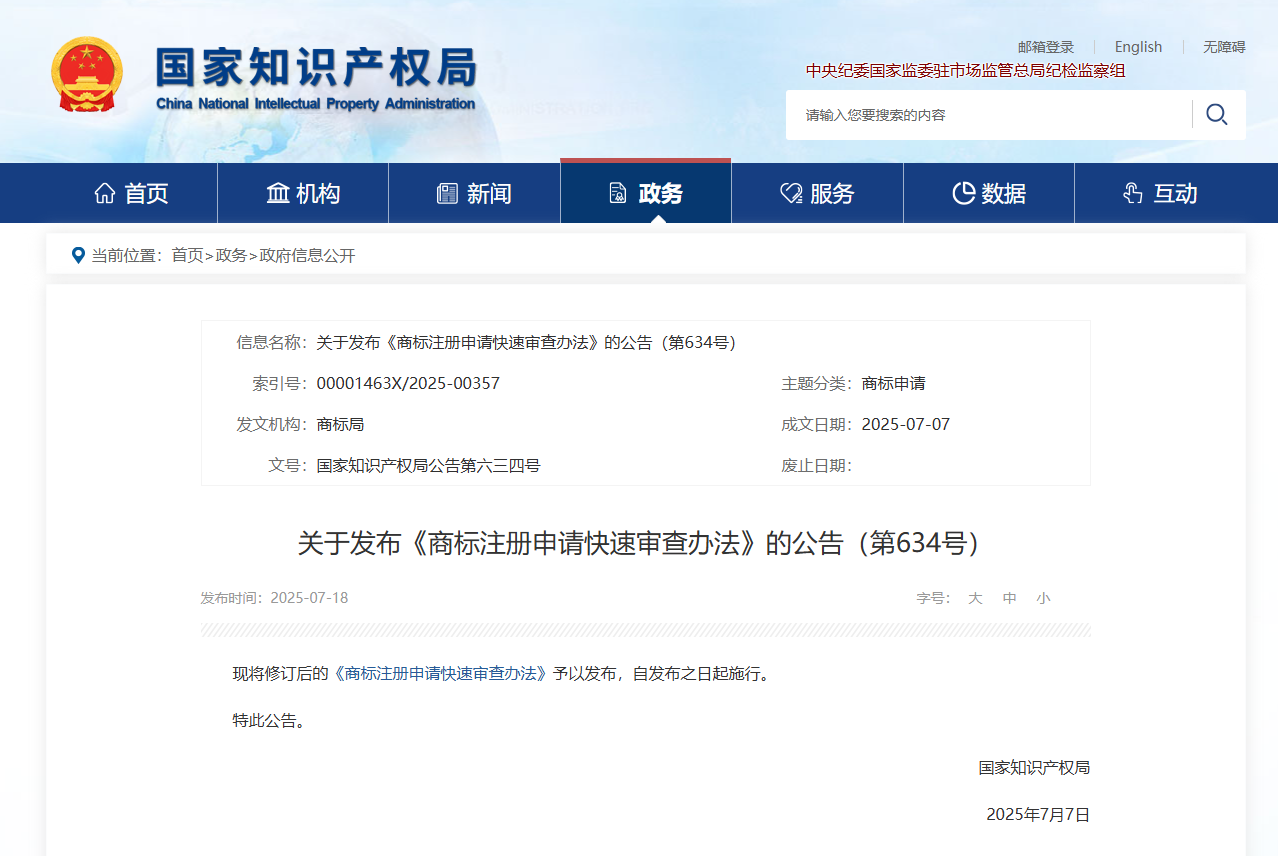Click the magnifier search icon

(1217, 114)
